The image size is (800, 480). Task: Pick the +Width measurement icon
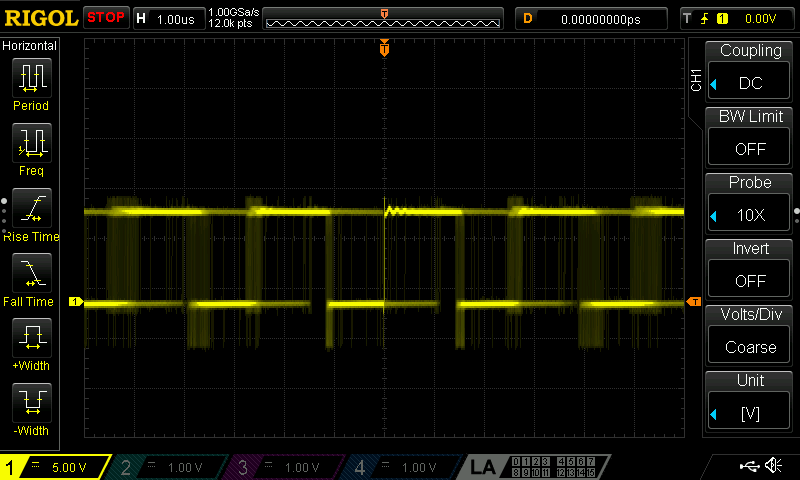coord(31,338)
